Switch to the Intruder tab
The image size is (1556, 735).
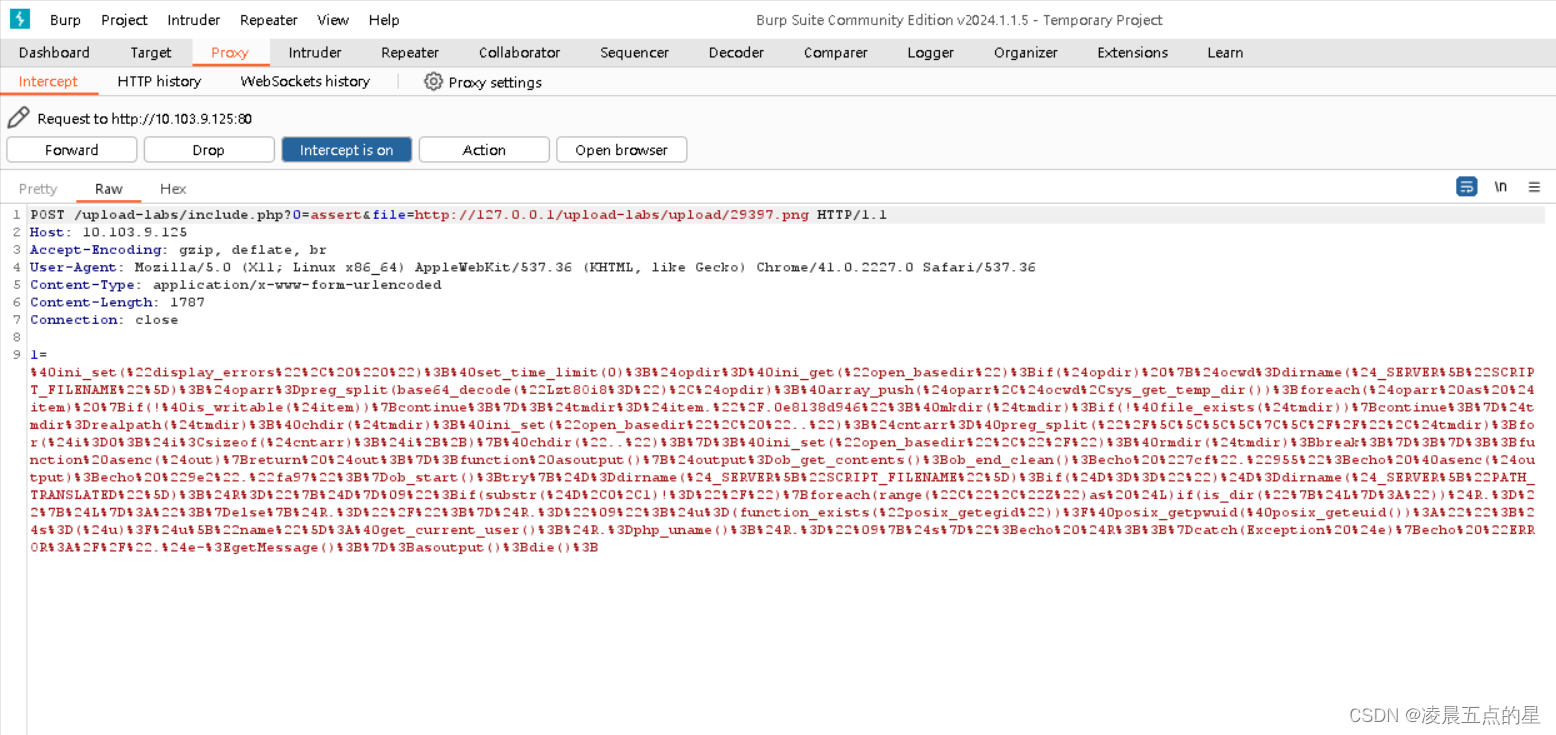[315, 53]
